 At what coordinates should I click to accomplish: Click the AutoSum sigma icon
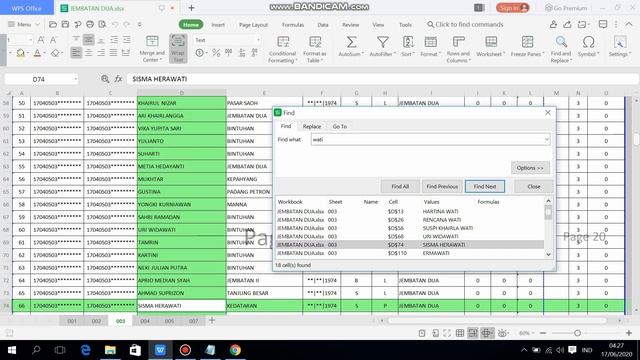point(351,42)
